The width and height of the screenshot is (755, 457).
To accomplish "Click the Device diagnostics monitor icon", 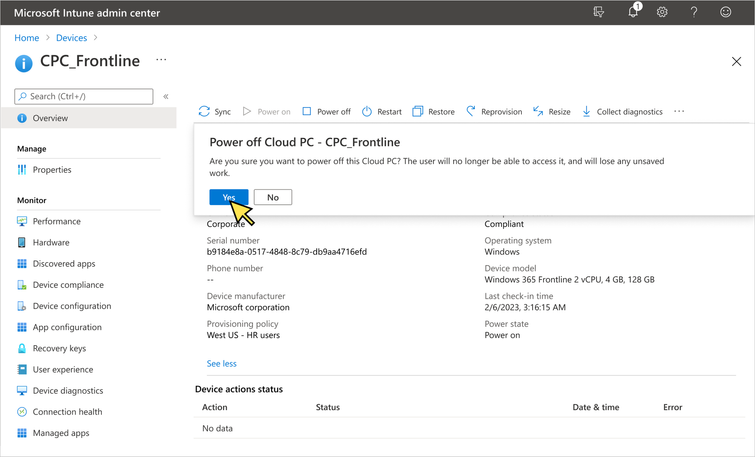I will [22, 391].
